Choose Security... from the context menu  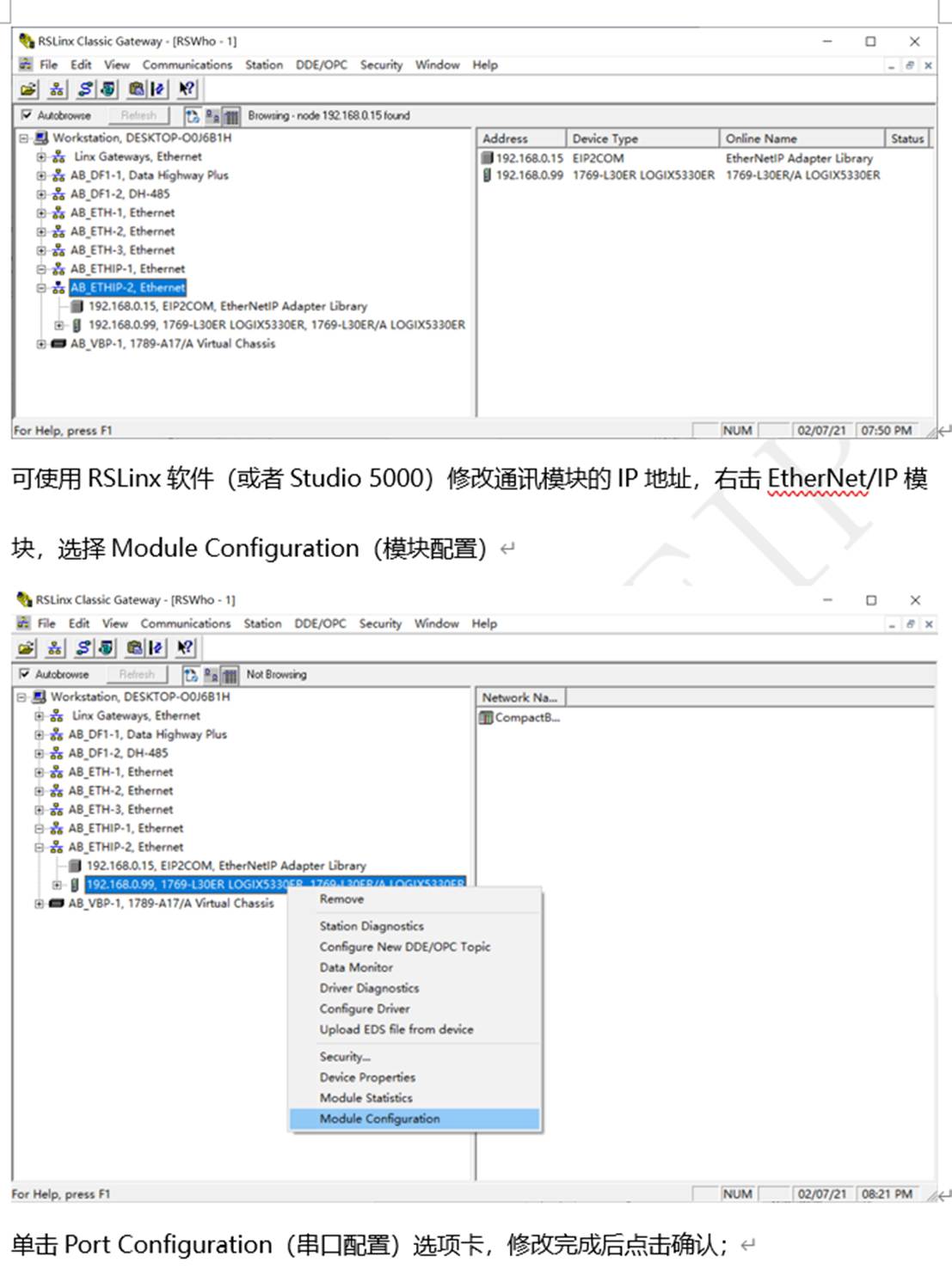[x=415, y=1057]
